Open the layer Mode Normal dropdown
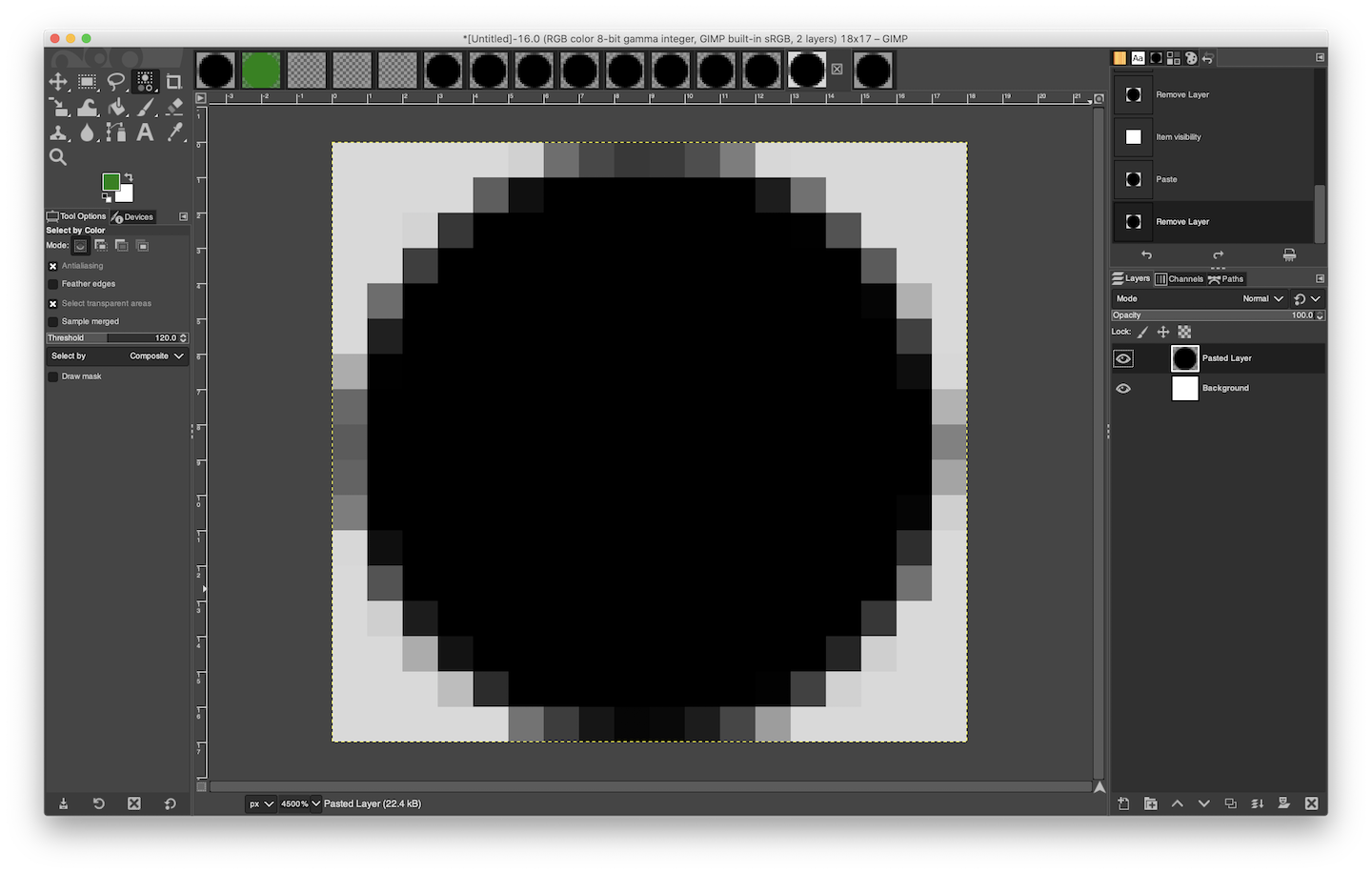 coord(1261,298)
